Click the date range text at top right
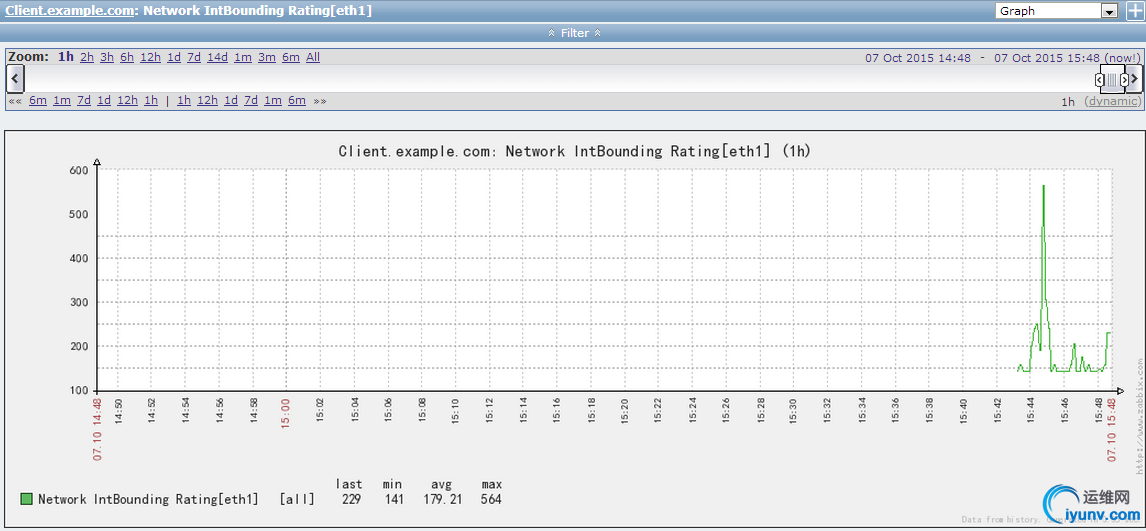Screen dimensions: 1146x531 tap(1003, 58)
